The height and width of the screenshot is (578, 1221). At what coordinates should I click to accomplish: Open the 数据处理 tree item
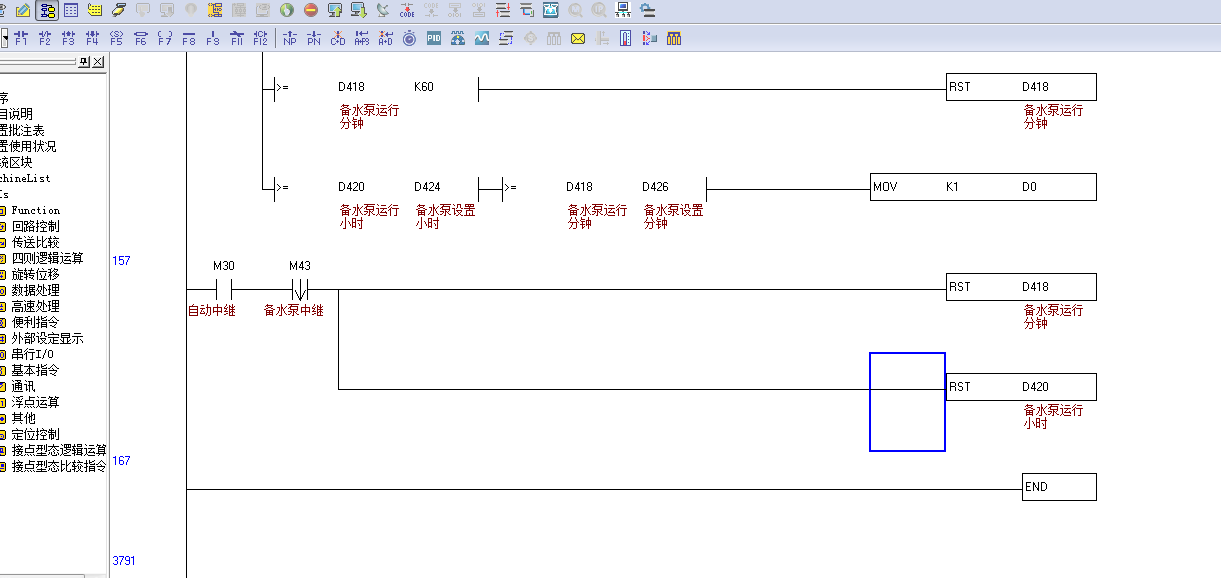coord(35,291)
